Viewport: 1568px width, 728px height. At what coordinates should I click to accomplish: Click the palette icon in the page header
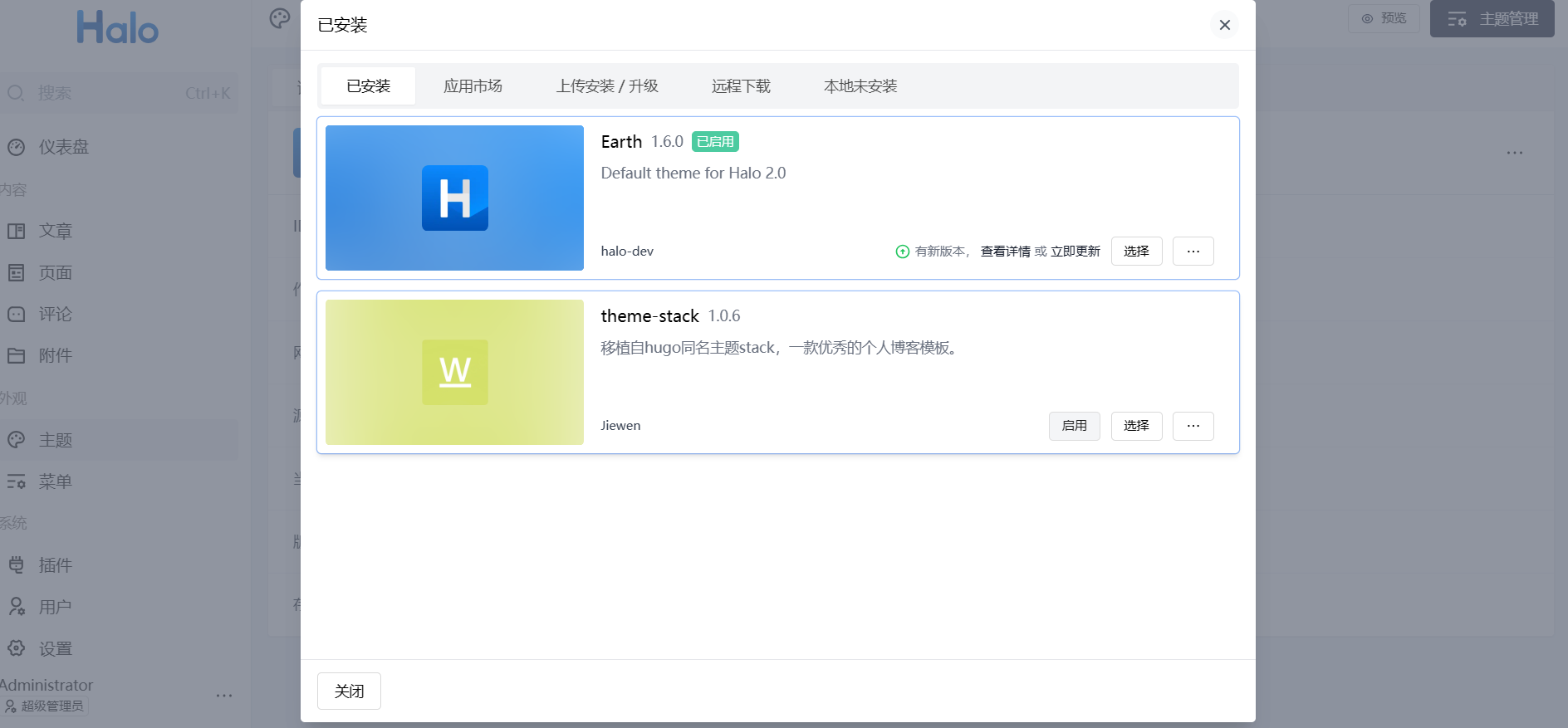pos(280,18)
